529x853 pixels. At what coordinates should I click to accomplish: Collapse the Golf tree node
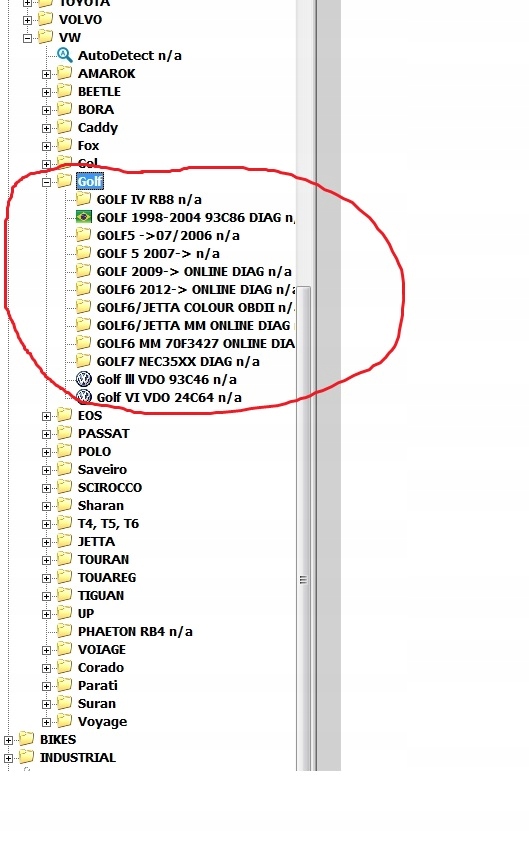click(x=46, y=182)
